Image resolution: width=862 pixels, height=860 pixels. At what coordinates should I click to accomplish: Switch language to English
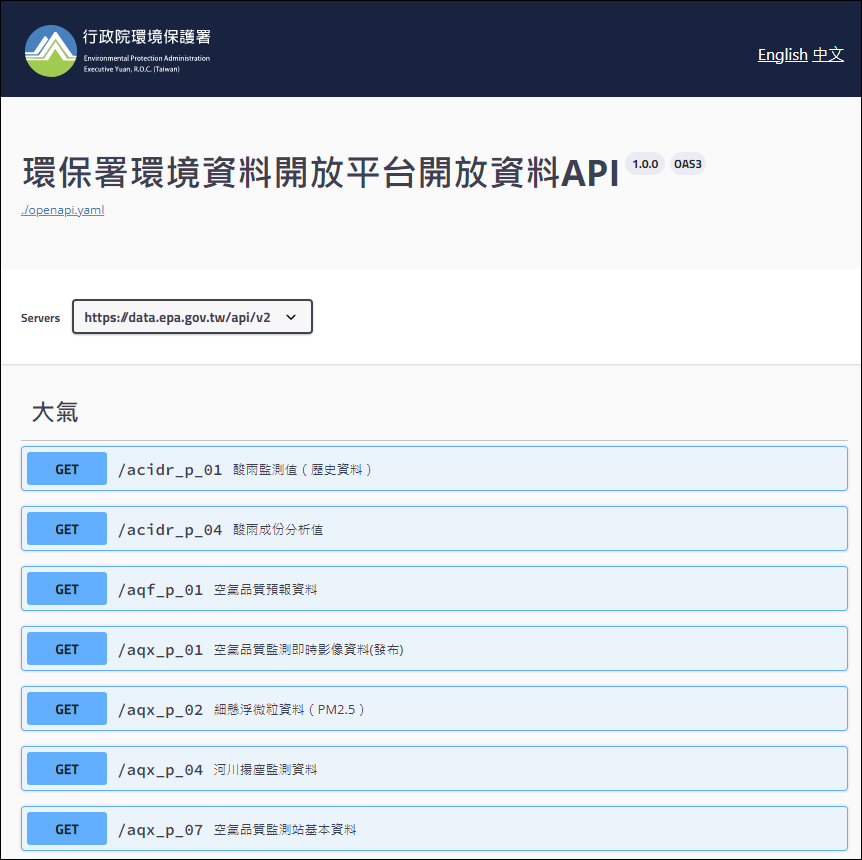782,54
